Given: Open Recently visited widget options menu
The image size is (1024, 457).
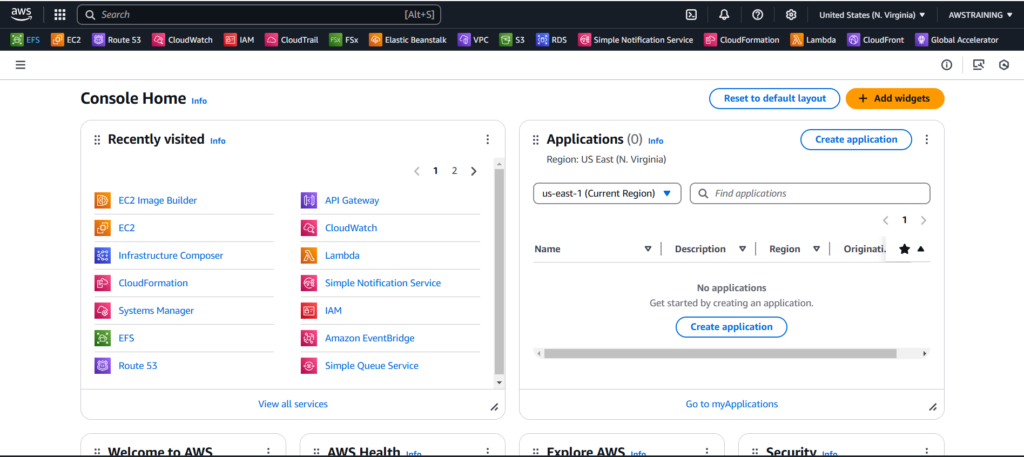Looking at the screenshot, I should (487, 140).
